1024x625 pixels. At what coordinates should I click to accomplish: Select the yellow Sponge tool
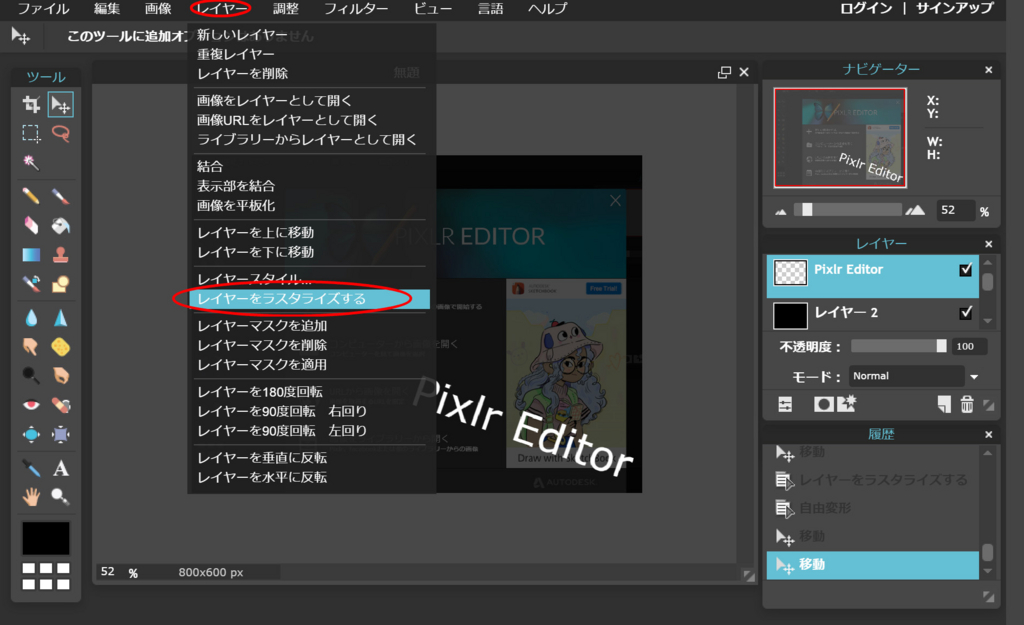coord(61,347)
